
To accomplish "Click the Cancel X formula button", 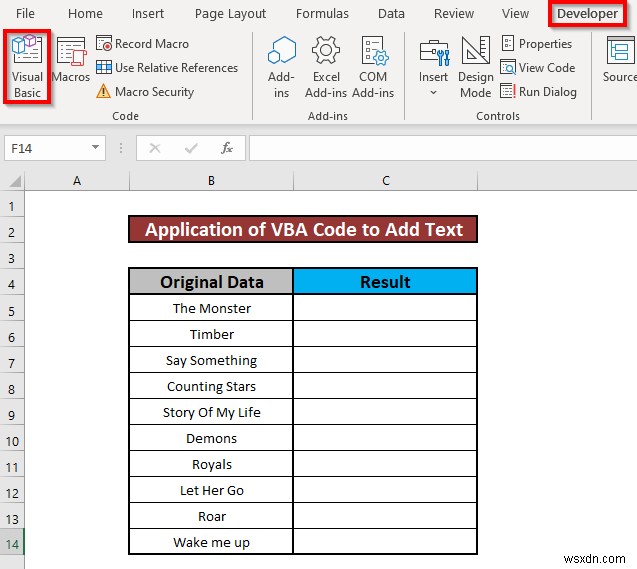I will tap(155, 148).
